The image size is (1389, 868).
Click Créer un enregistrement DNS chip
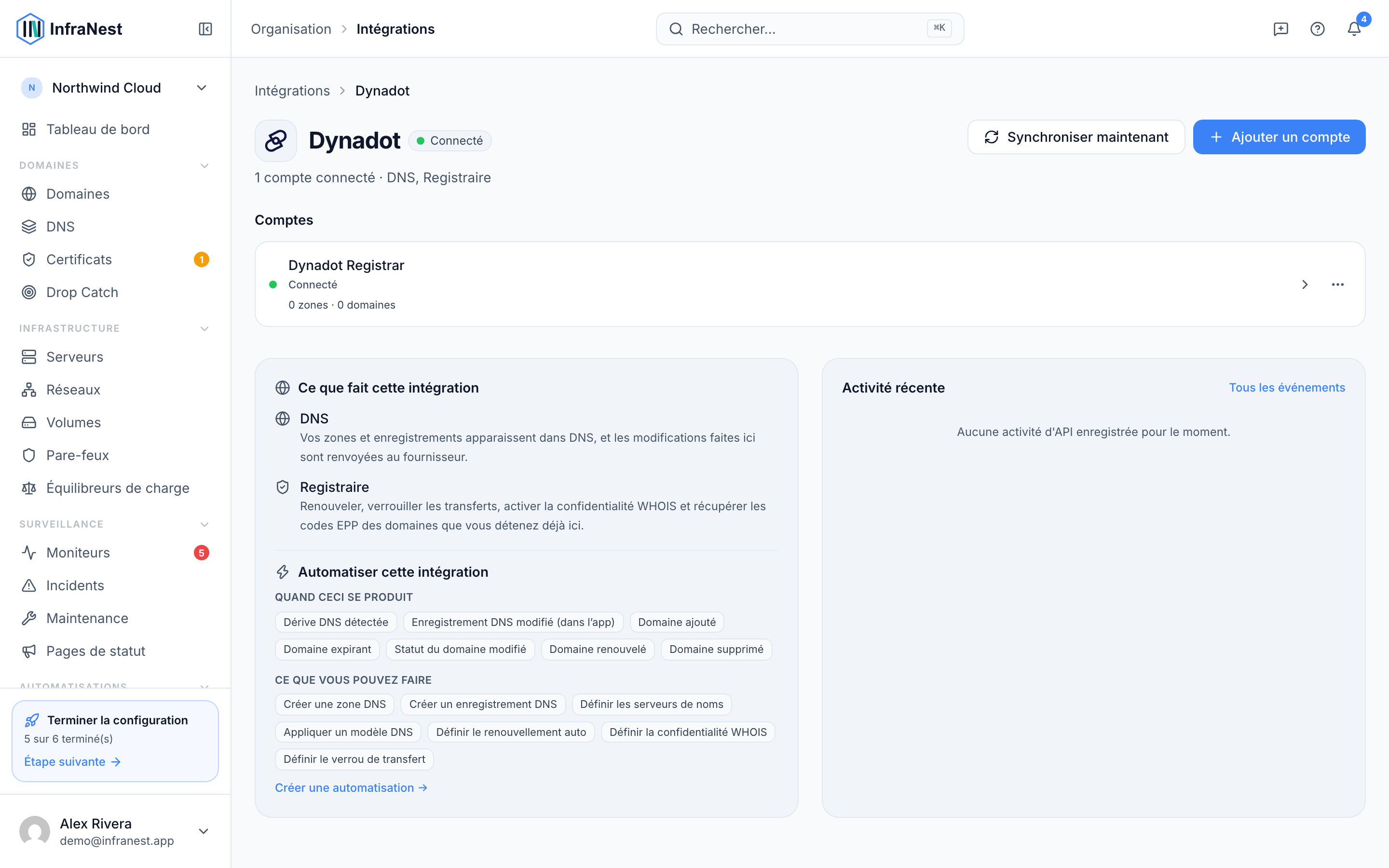click(483, 705)
